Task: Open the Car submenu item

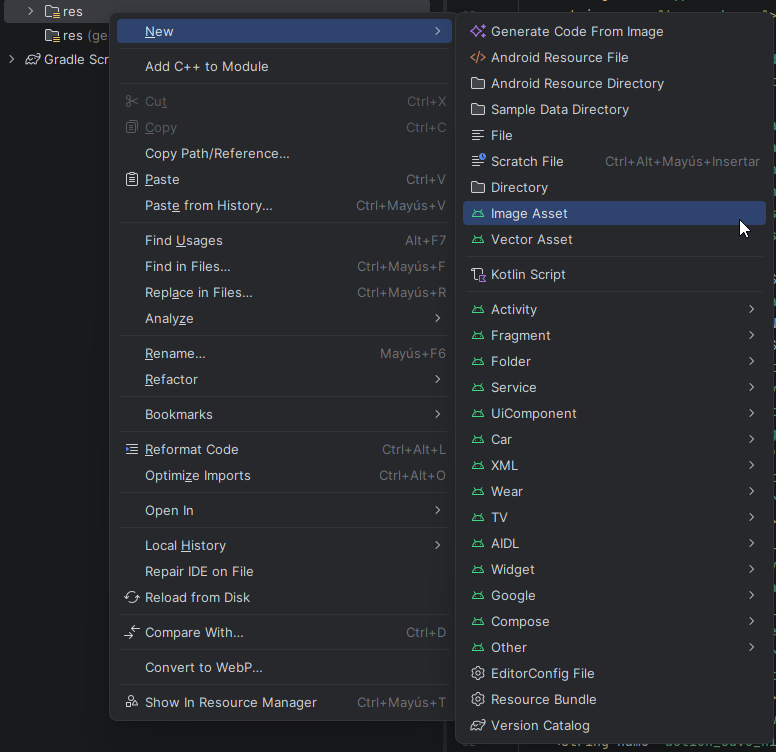Action: [x=614, y=439]
